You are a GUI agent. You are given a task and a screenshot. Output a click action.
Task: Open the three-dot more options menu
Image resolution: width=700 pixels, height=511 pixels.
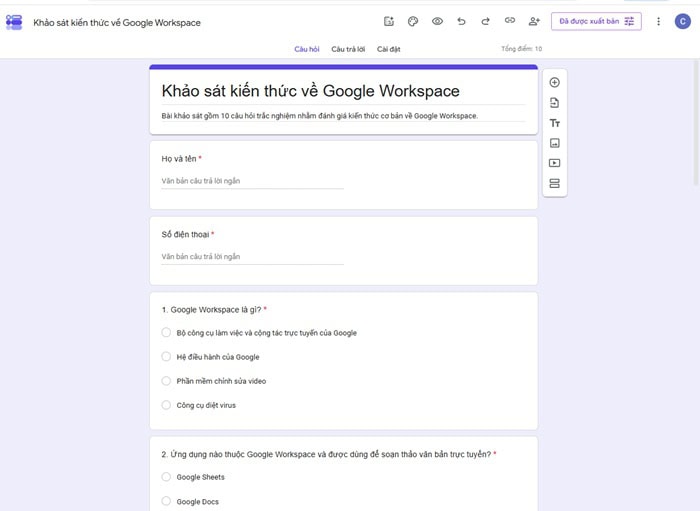658,21
